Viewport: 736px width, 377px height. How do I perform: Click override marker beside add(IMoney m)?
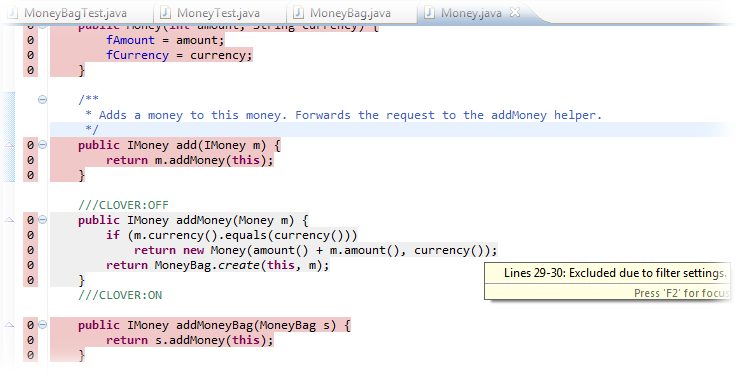coord(9,145)
